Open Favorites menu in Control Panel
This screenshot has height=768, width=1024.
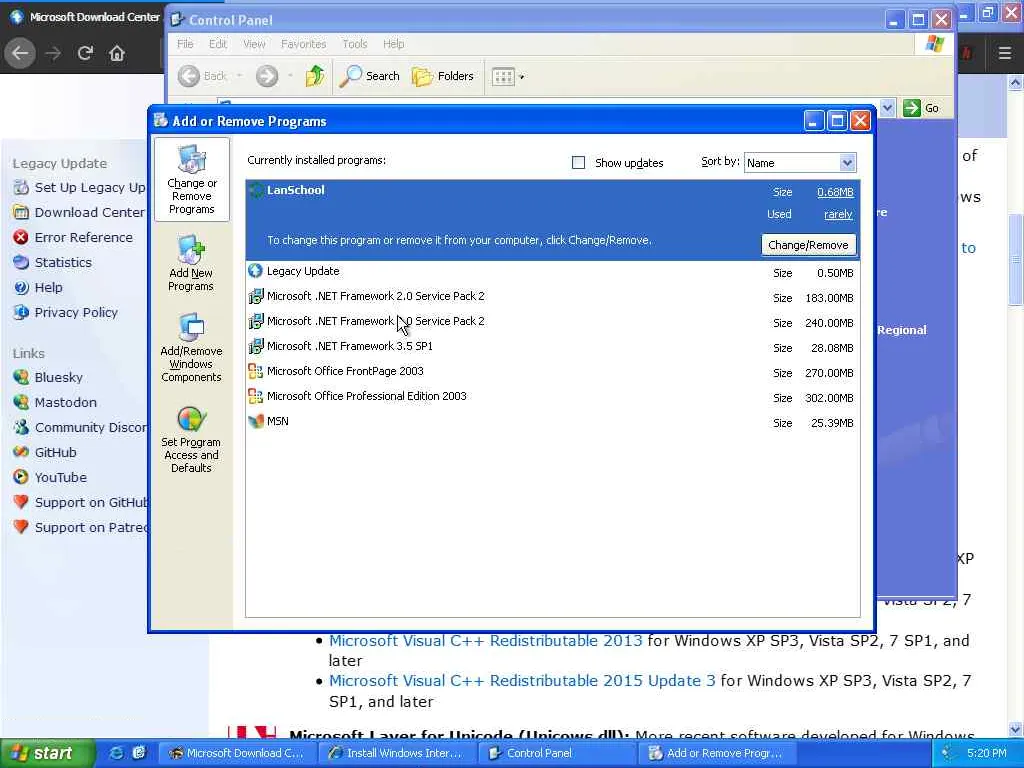coord(304,44)
